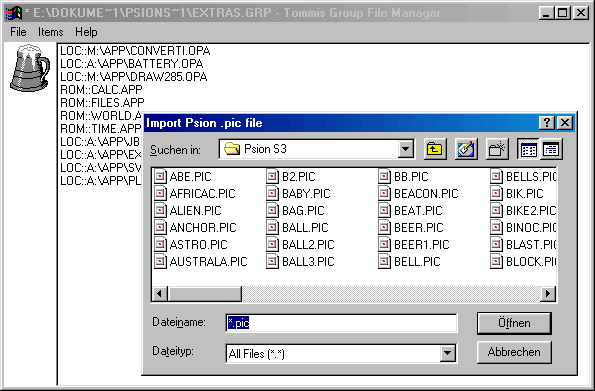Select ROM::FILES.APP in main list

102,102
